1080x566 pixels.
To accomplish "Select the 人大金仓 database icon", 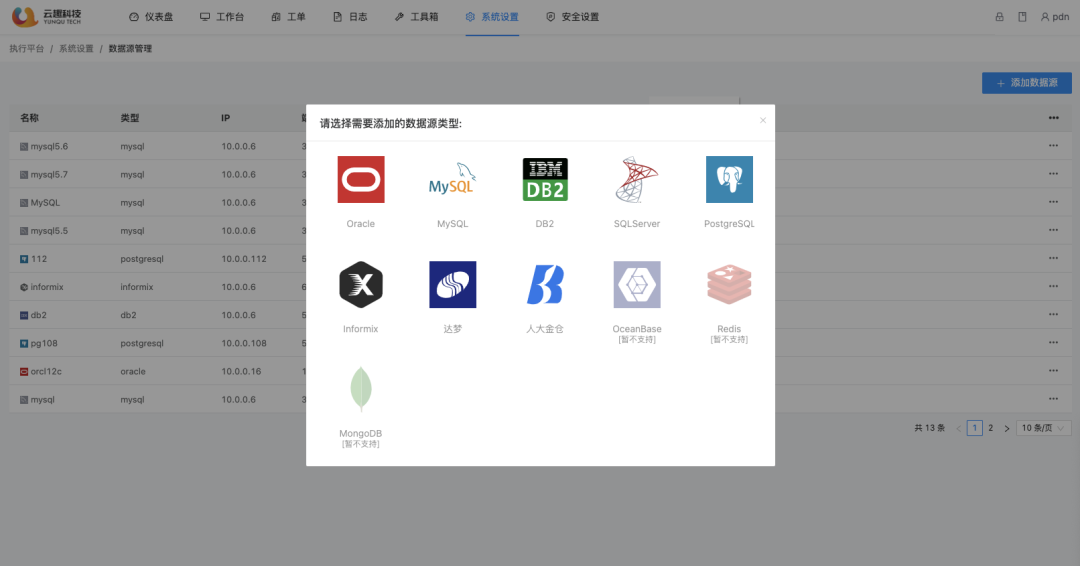I will (545, 284).
